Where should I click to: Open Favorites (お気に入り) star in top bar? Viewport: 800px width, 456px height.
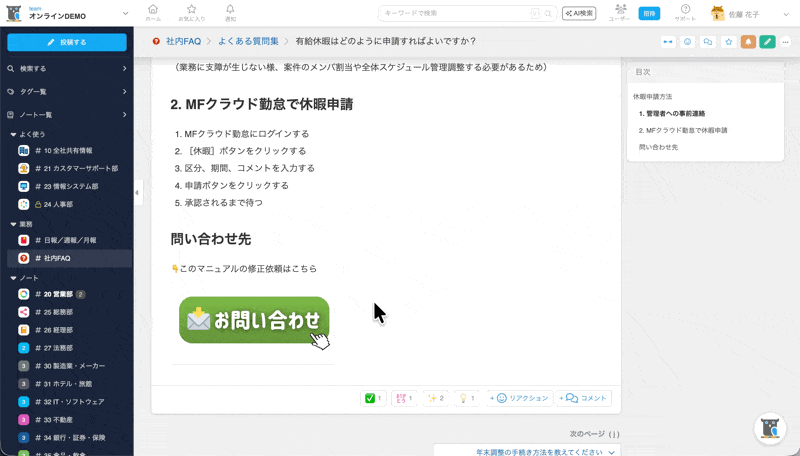(191, 12)
